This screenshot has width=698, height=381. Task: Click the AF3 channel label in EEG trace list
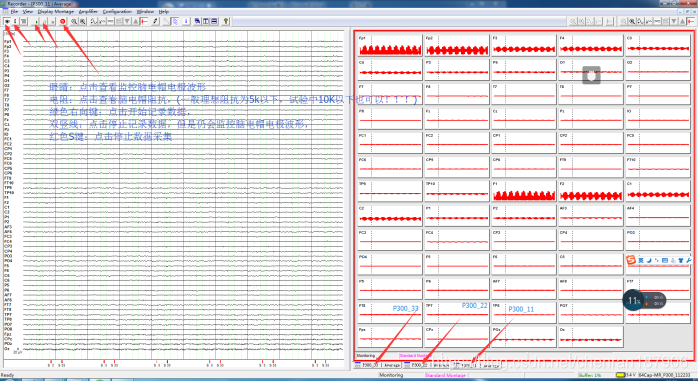[x=8, y=227]
